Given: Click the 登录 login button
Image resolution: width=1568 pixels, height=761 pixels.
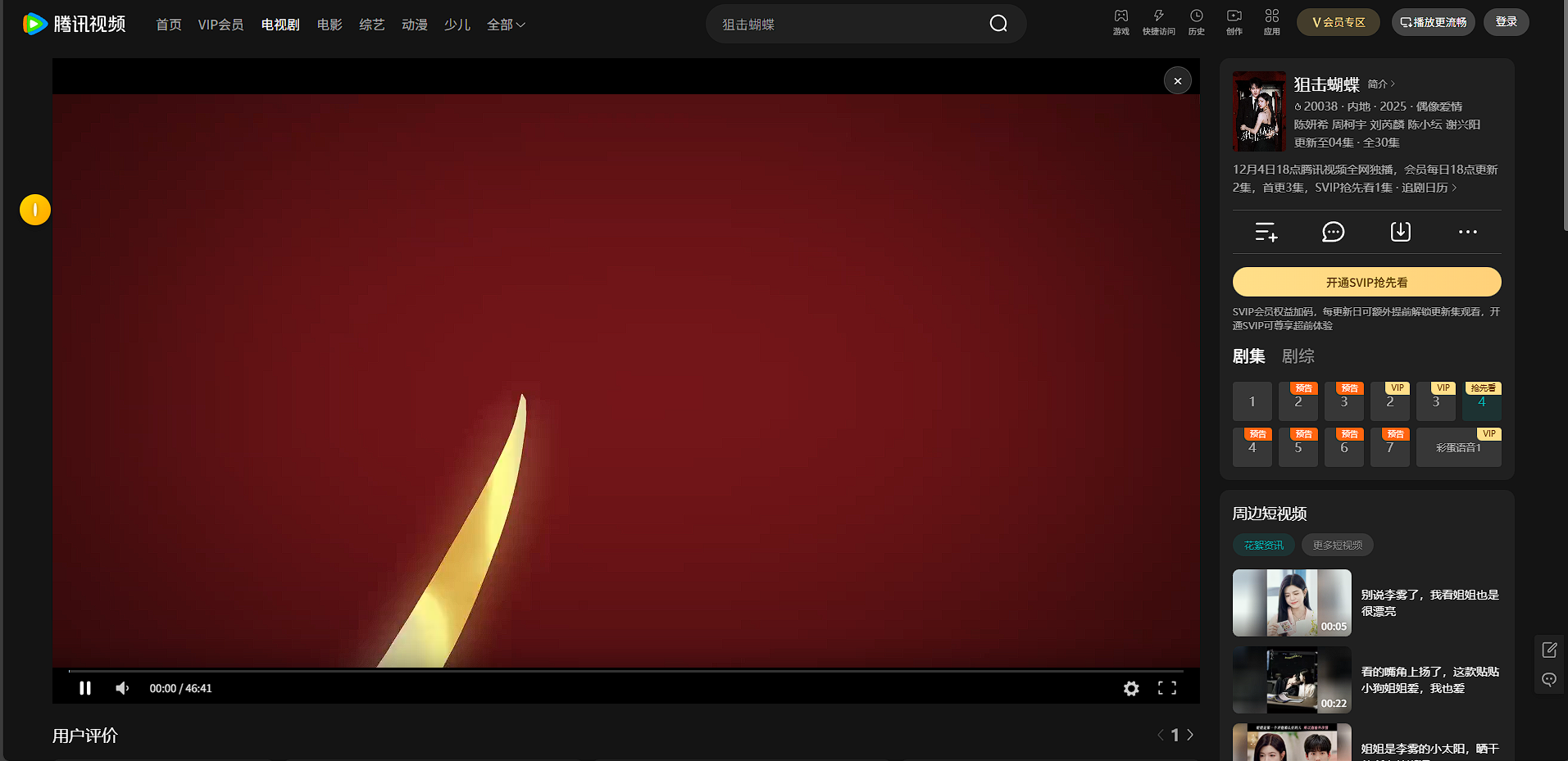Looking at the screenshot, I should tap(1506, 22).
